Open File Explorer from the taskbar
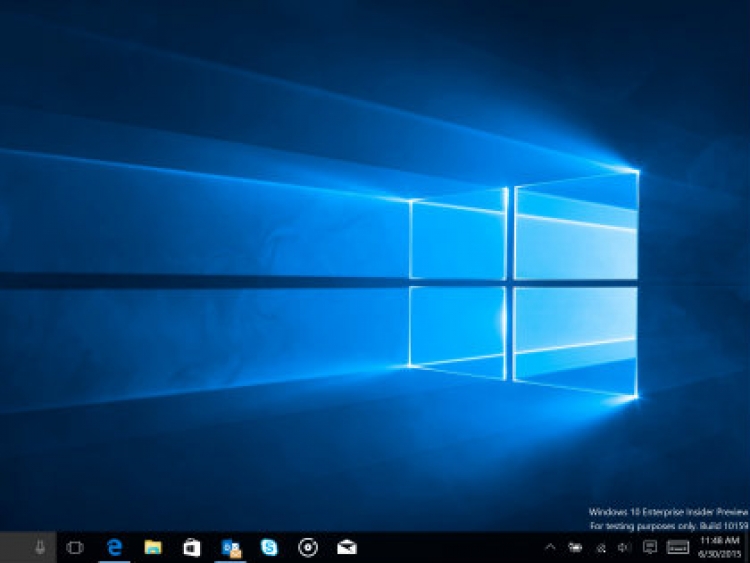 (x=153, y=547)
